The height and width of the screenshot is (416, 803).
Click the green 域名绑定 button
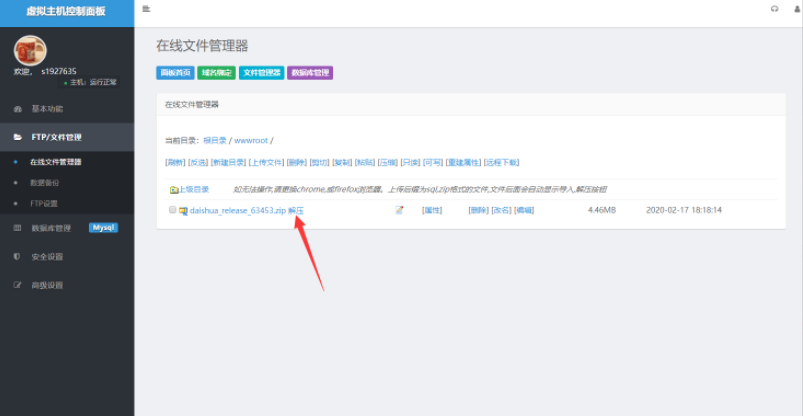click(x=217, y=73)
